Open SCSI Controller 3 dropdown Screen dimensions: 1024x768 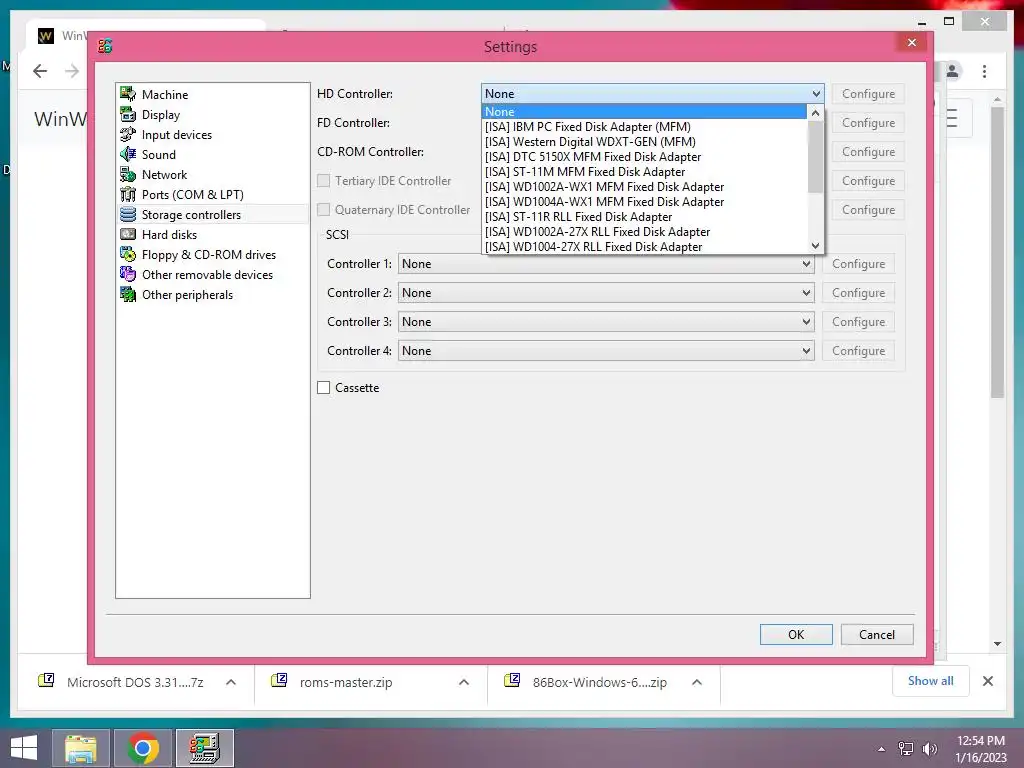click(606, 322)
